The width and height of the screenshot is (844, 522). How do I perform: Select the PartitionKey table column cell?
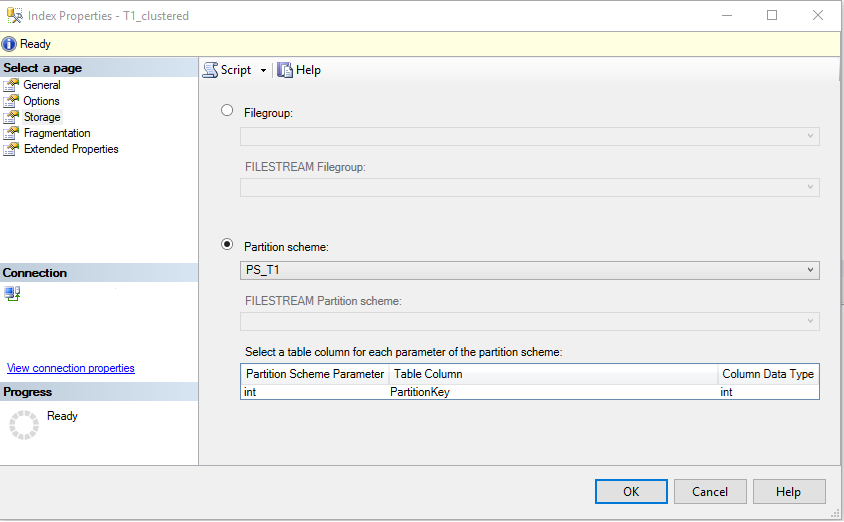tap(553, 392)
